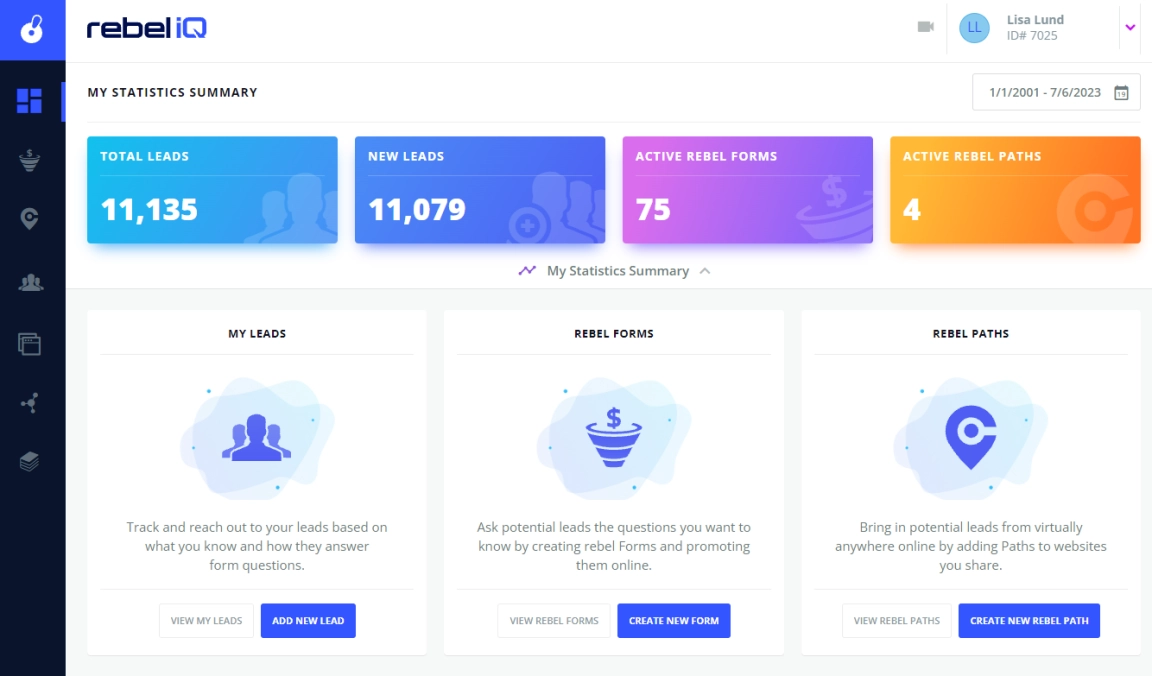The image size is (1152, 676).
Task: Click the Add New Lead button
Action: click(308, 621)
